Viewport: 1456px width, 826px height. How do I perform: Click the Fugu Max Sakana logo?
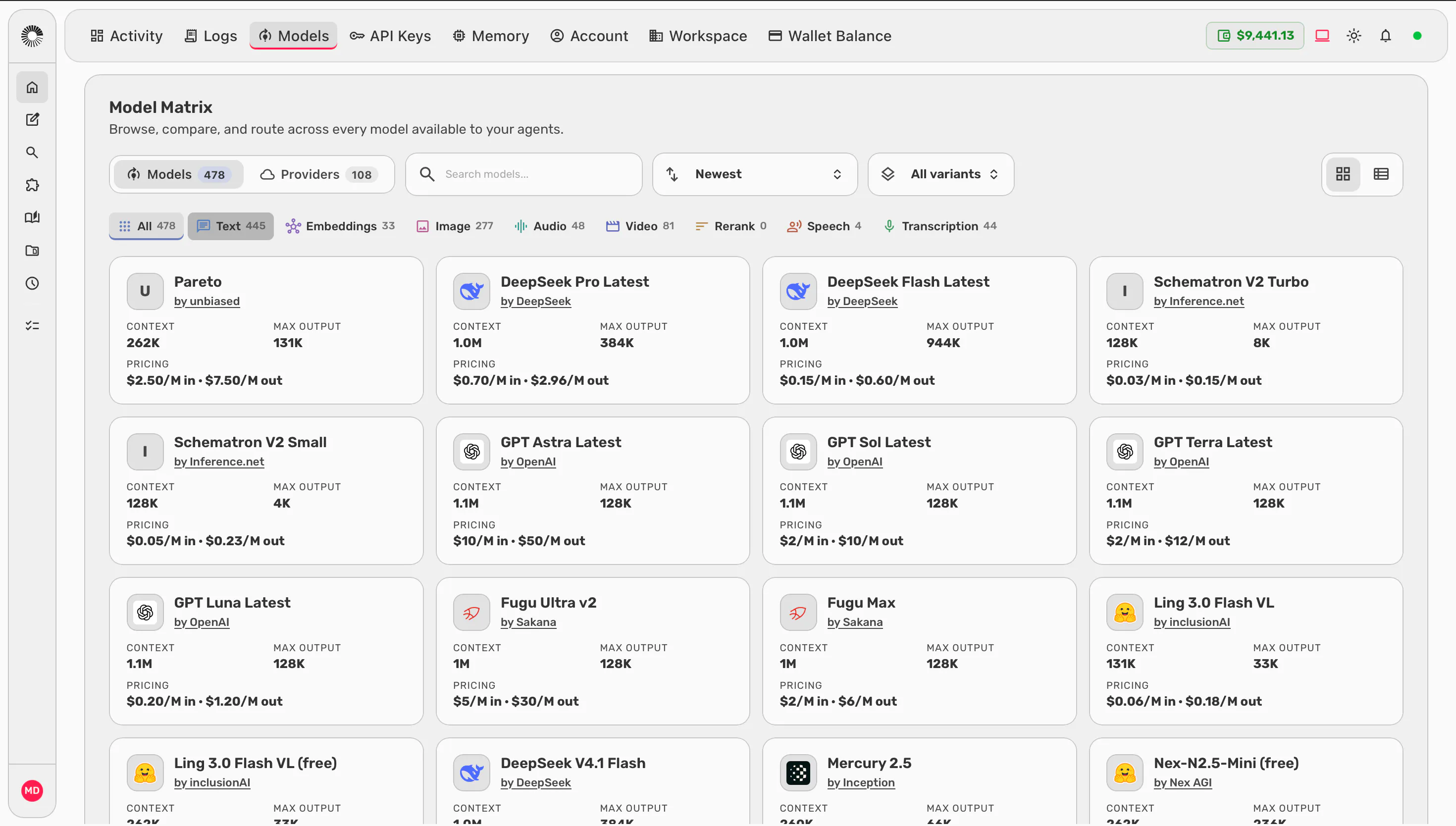[x=798, y=612]
